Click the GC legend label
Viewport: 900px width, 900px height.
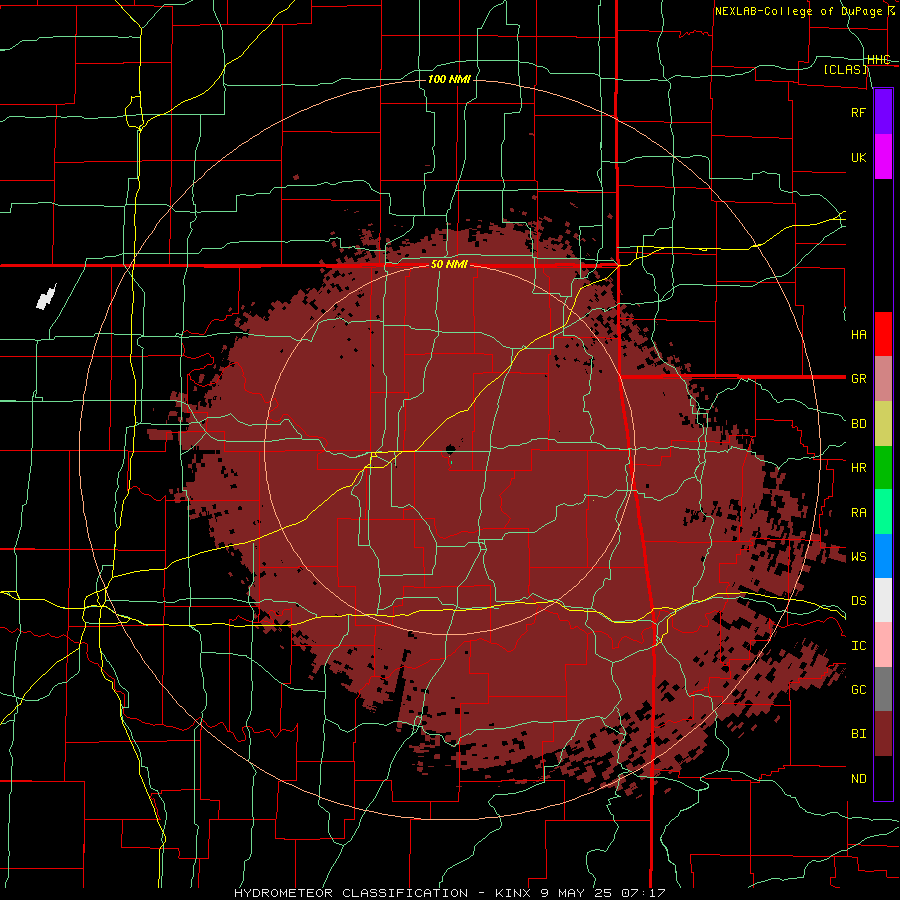[858, 689]
